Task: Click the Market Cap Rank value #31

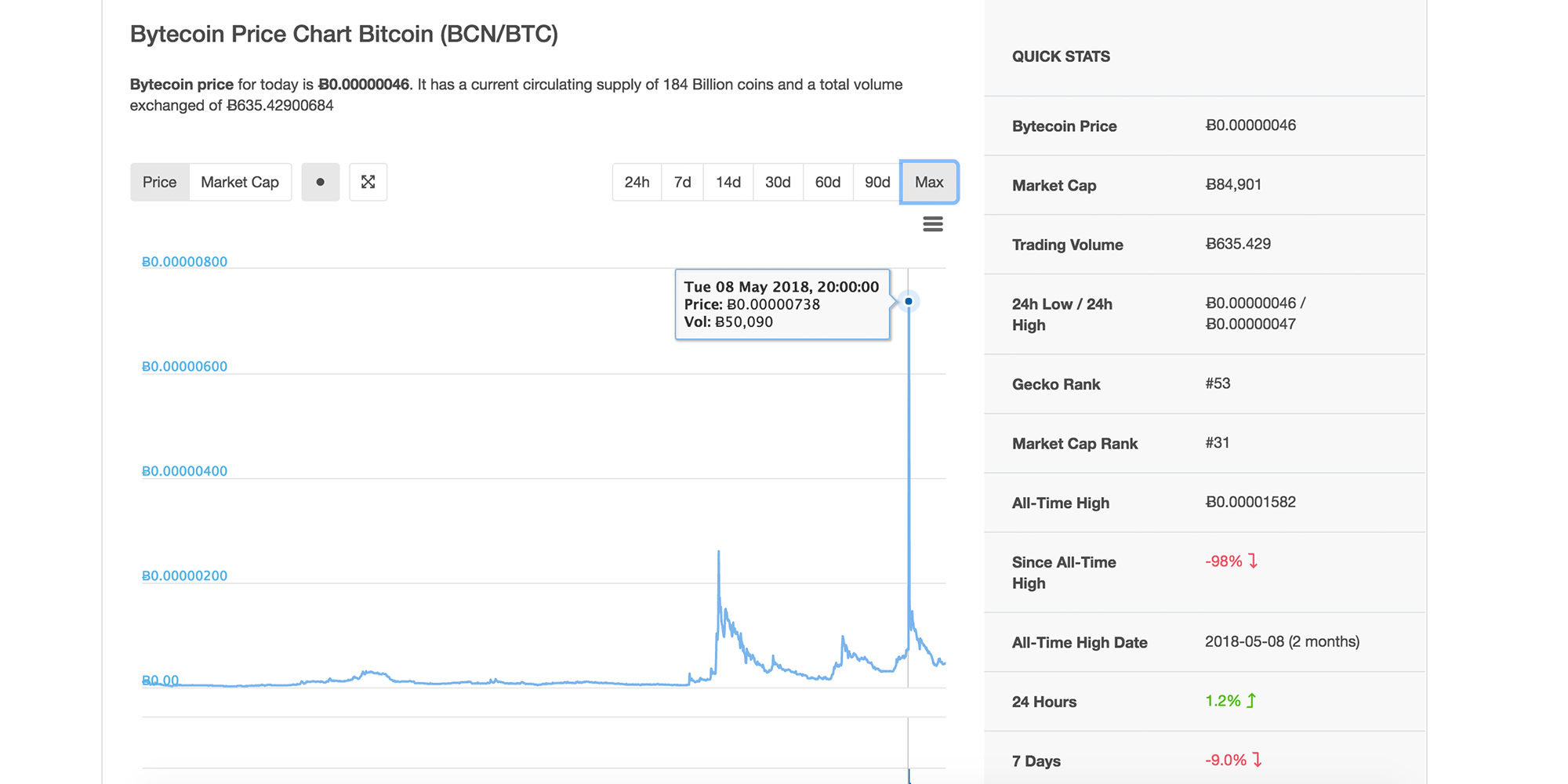Action: tap(1218, 443)
